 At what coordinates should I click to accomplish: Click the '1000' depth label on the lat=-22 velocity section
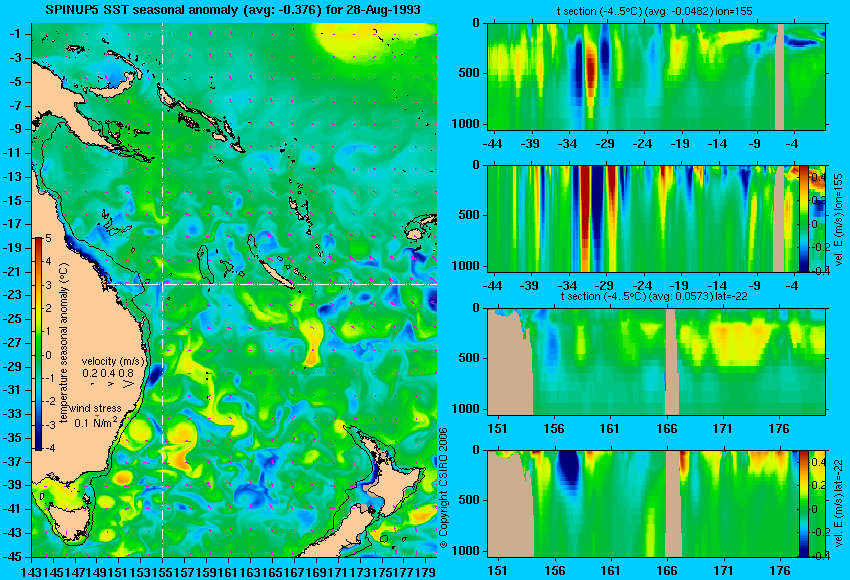tap(466, 551)
